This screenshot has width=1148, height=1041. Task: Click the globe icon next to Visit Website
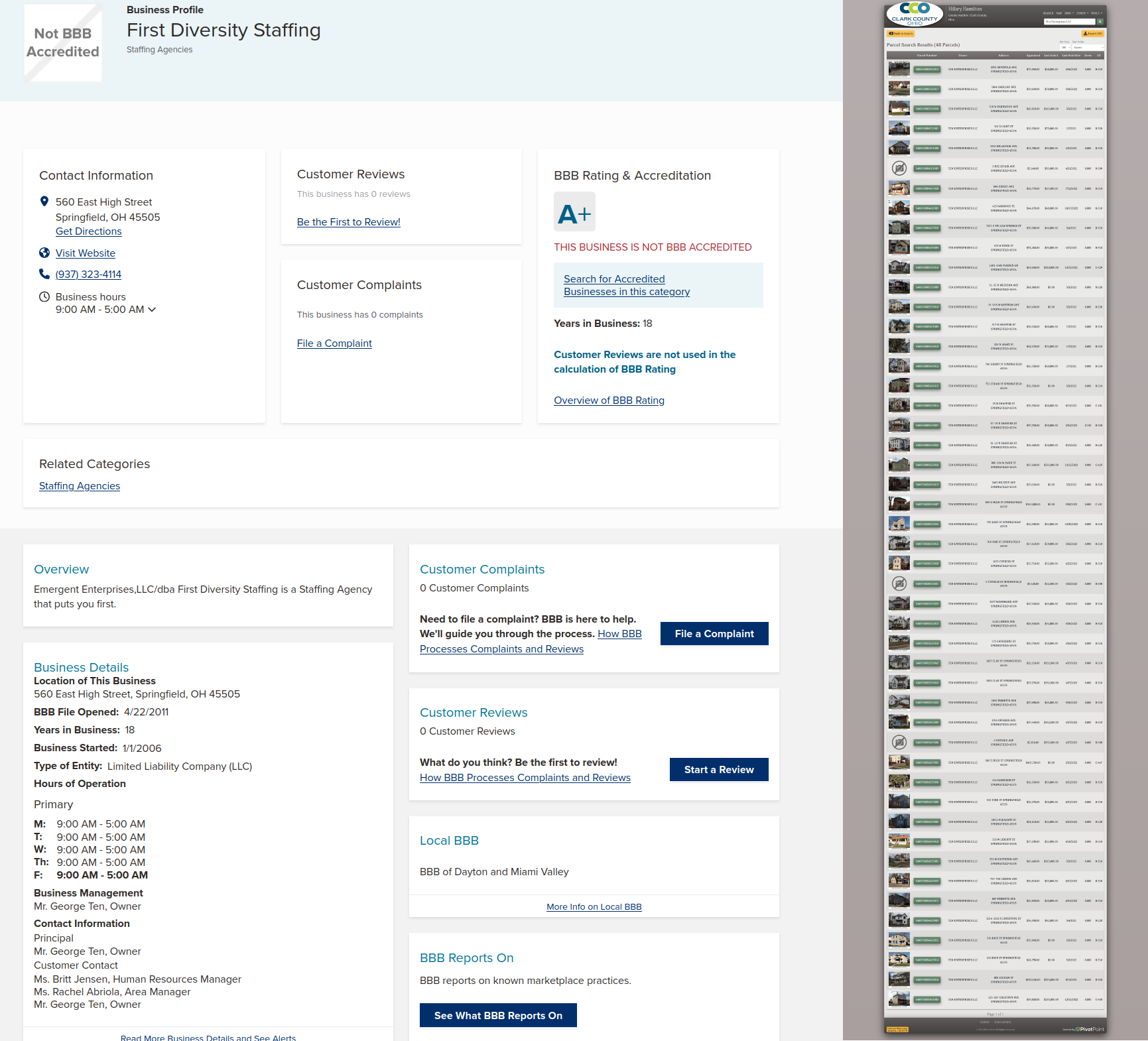pyautogui.click(x=44, y=253)
